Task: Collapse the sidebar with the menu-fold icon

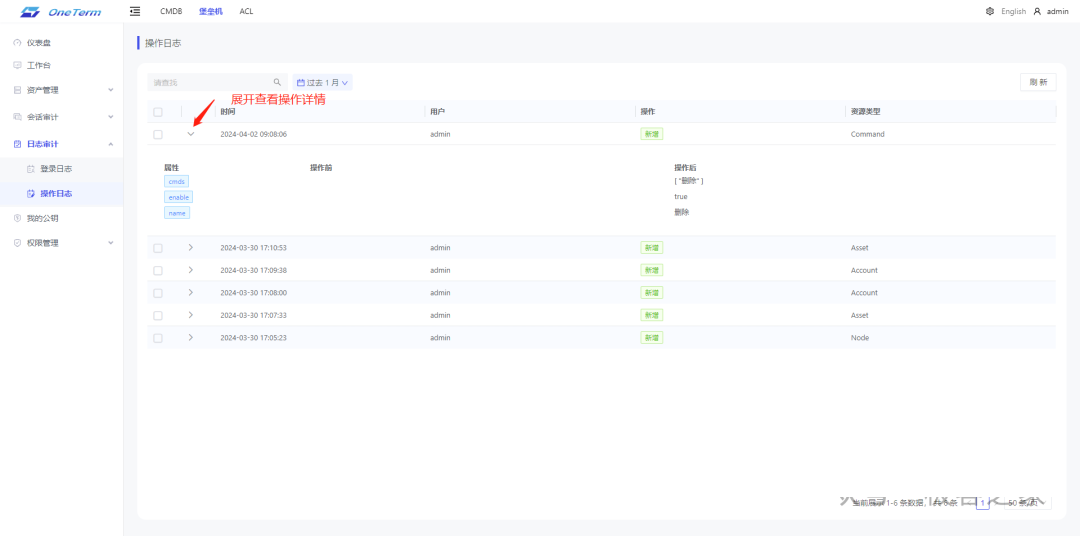Action: (135, 11)
